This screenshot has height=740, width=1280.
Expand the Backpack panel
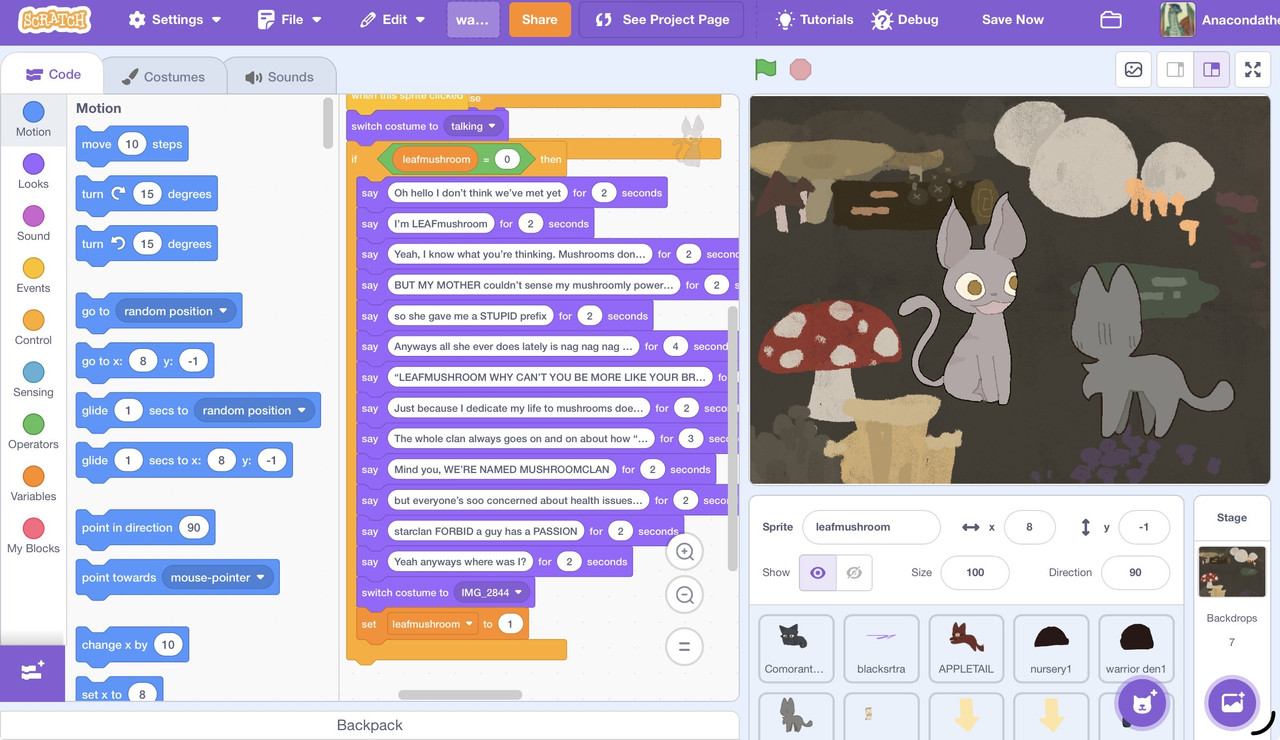click(369, 725)
